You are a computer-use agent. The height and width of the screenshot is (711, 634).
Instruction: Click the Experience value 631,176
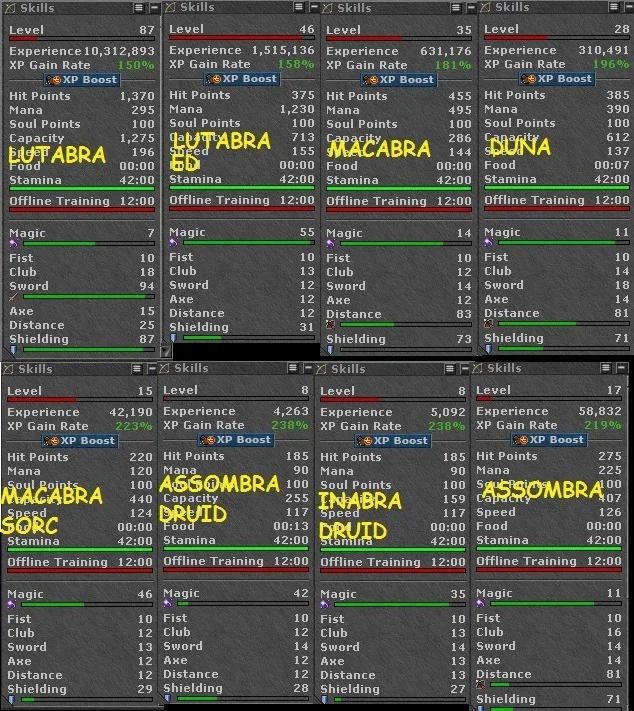click(x=446, y=51)
